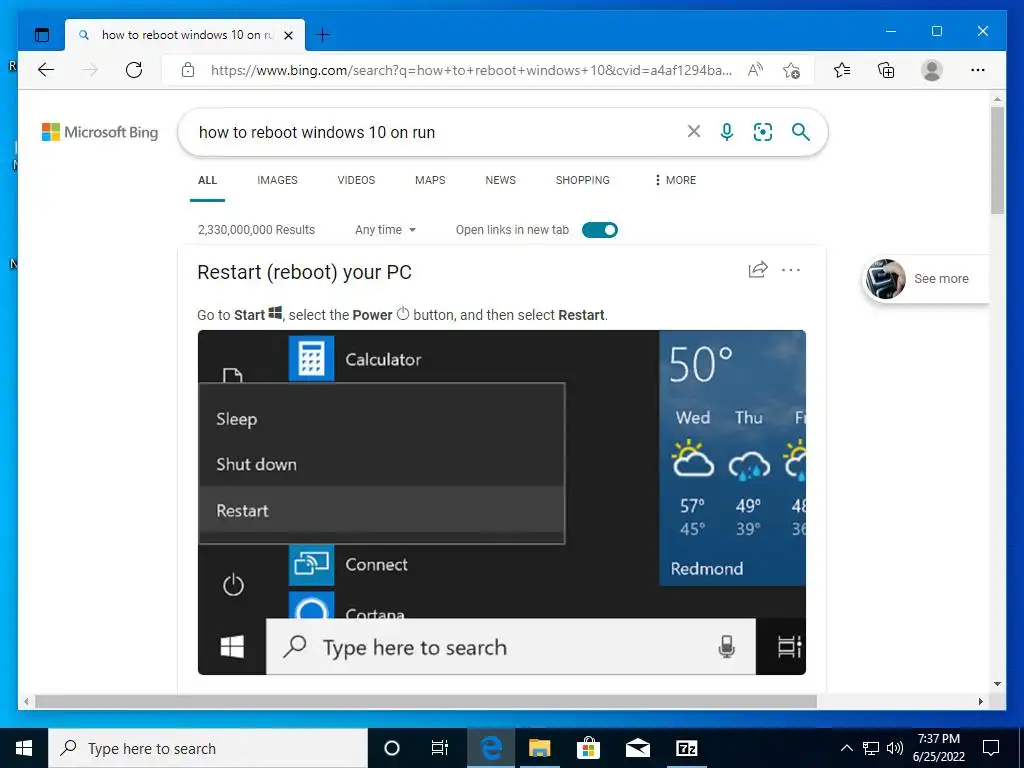Show hidden system tray icons
1024x768 pixels.
pyautogui.click(x=846, y=748)
